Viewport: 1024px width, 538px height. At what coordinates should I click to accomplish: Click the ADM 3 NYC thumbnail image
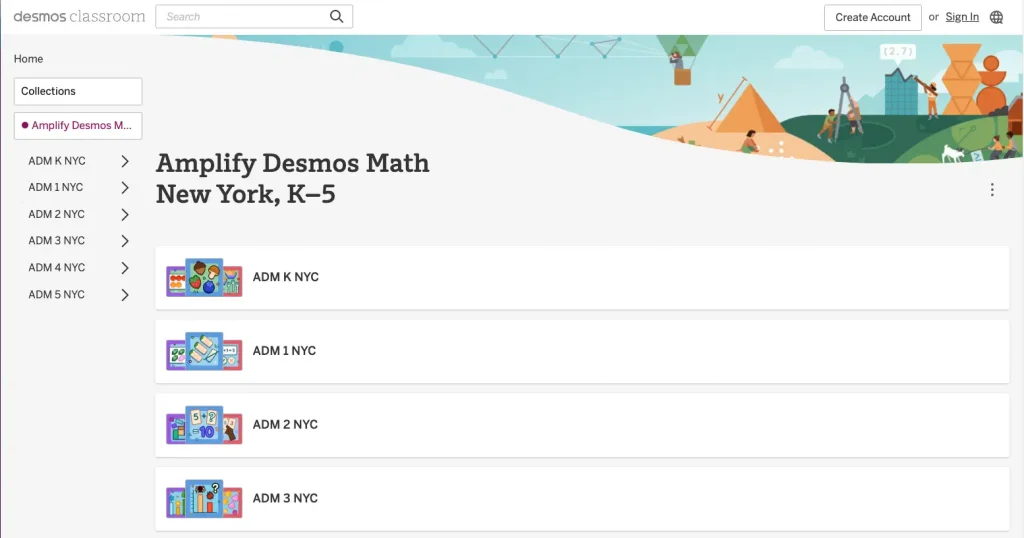pyautogui.click(x=204, y=499)
